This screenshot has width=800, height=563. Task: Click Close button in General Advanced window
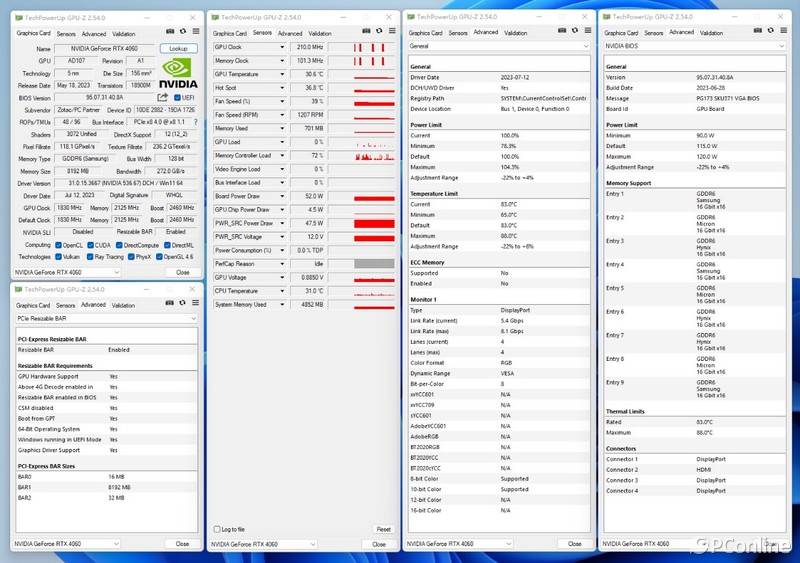(x=574, y=544)
